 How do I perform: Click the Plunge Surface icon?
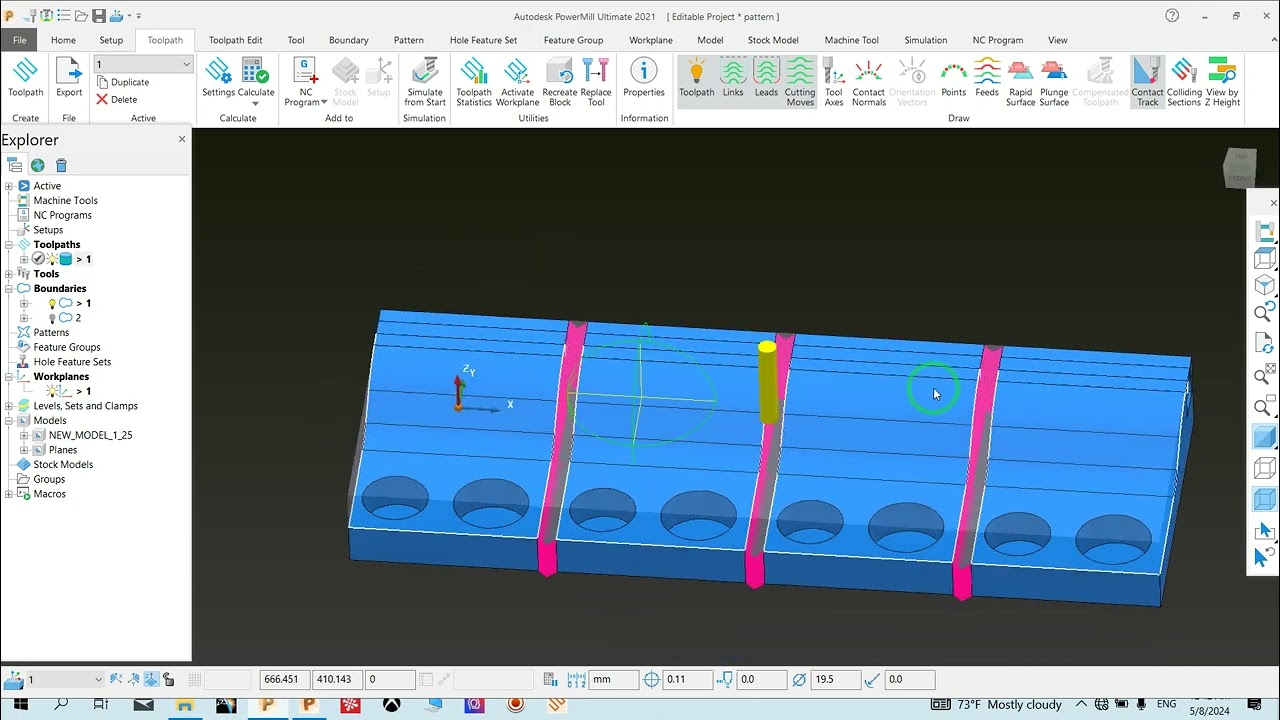click(x=1054, y=72)
